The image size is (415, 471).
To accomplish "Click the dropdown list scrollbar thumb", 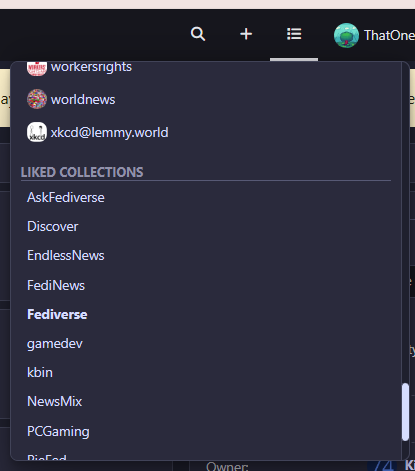I will 405,412.
